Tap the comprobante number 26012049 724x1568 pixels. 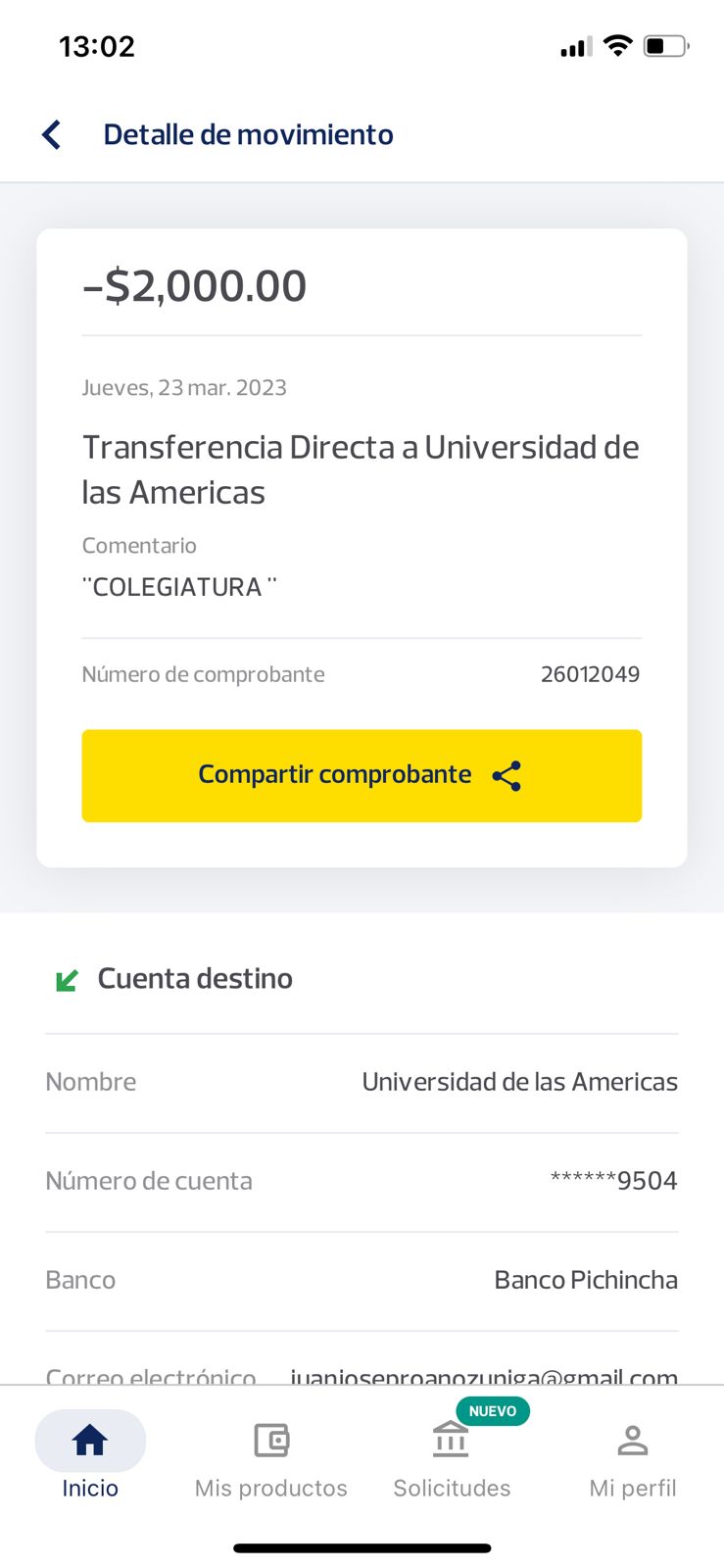[590, 674]
